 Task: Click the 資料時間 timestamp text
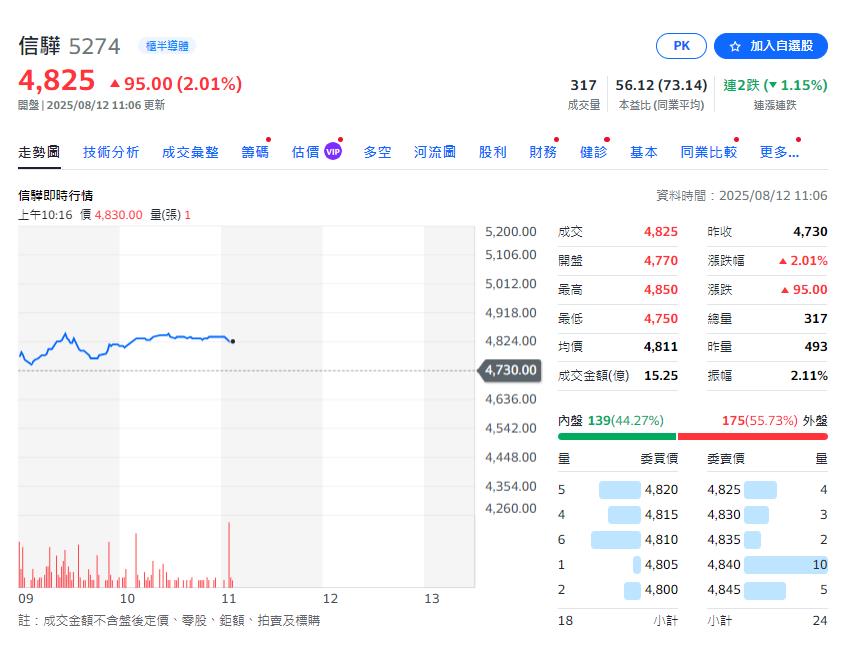click(741, 196)
